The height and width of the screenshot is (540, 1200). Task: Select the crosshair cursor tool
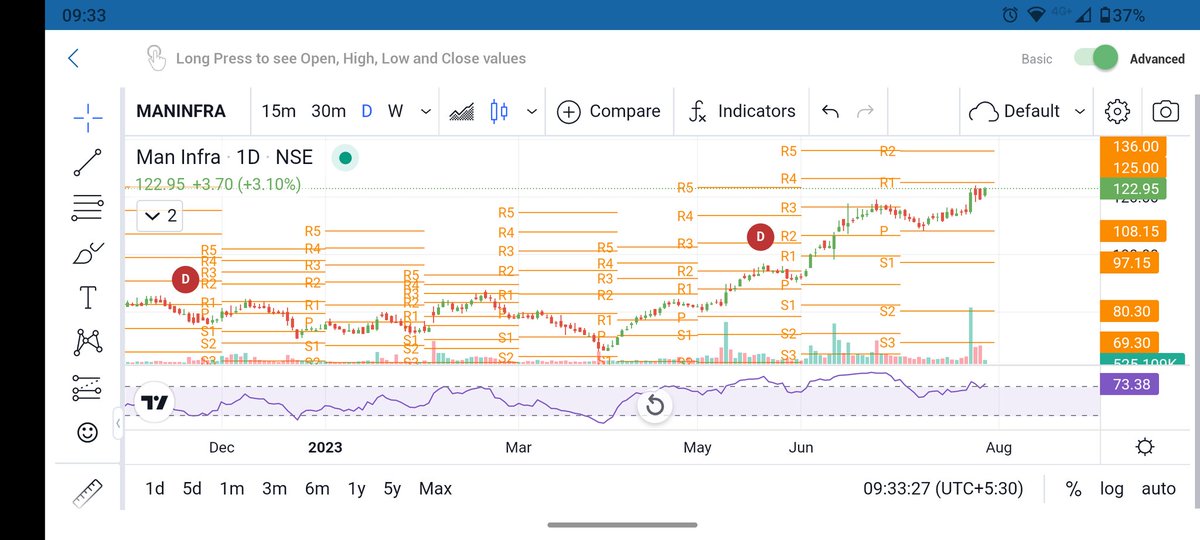[88, 118]
